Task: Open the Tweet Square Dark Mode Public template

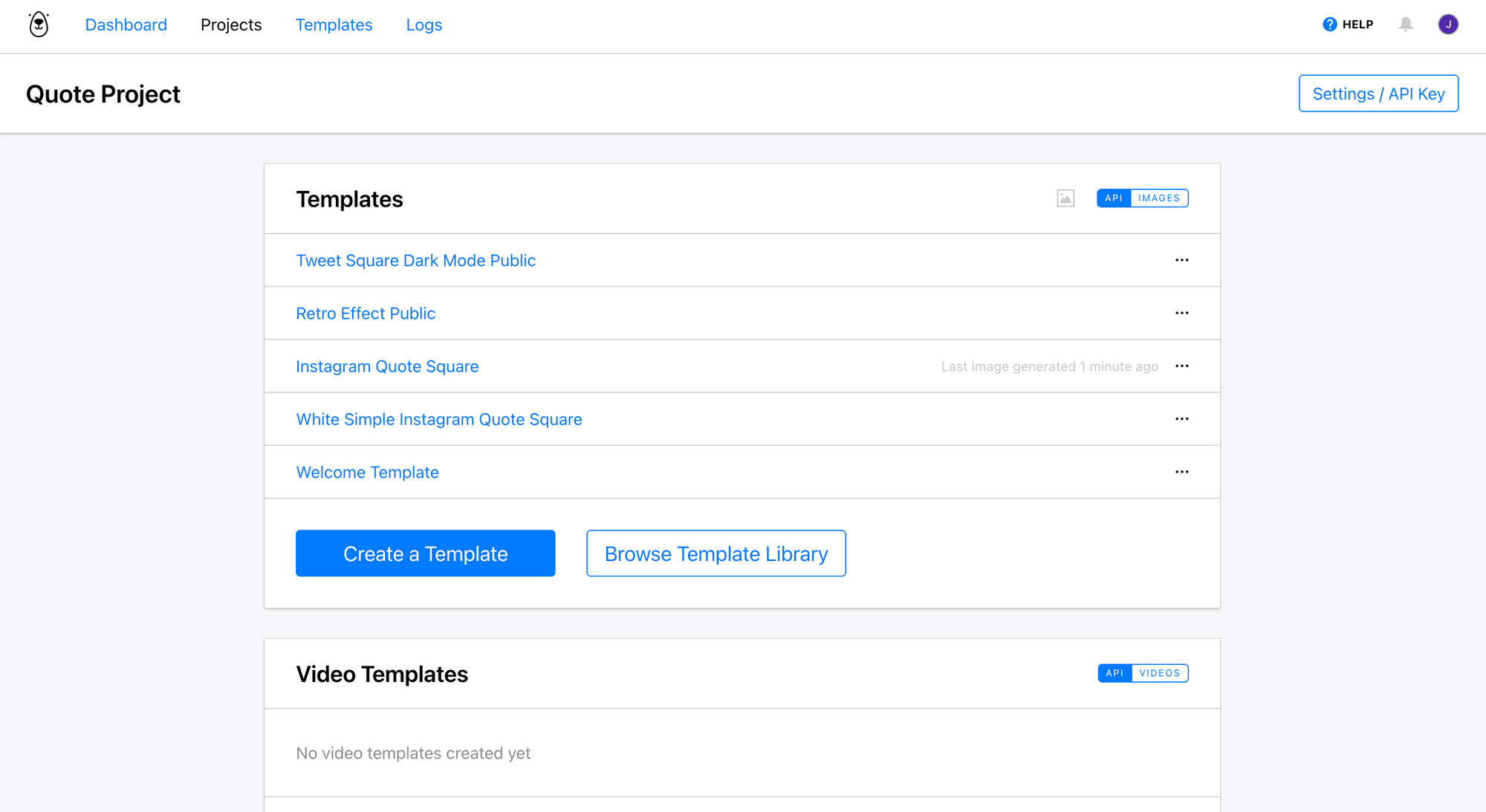Action: [416, 260]
